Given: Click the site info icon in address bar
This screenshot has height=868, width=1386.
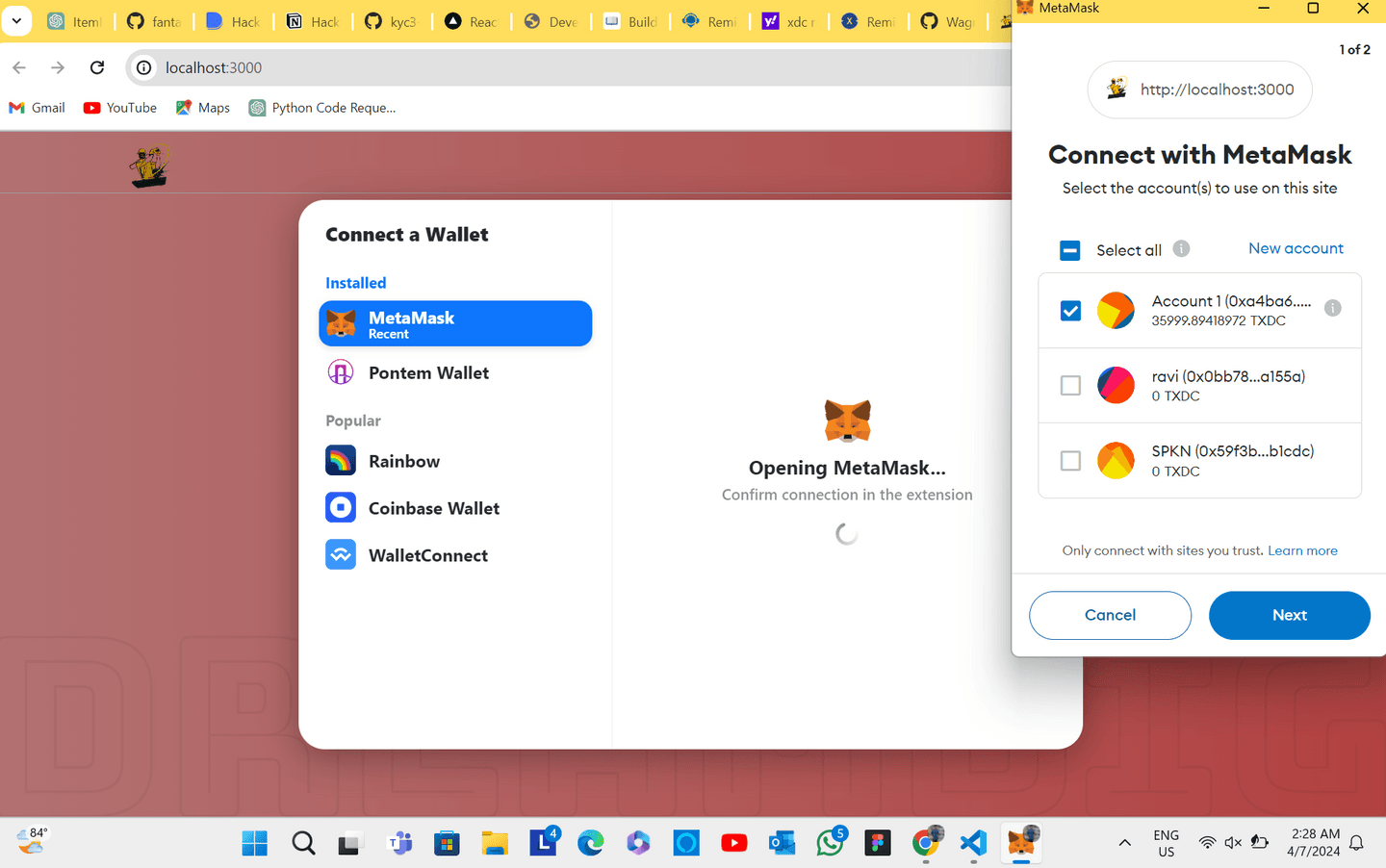Looking at the screenshot, I should tap(143, 67).
